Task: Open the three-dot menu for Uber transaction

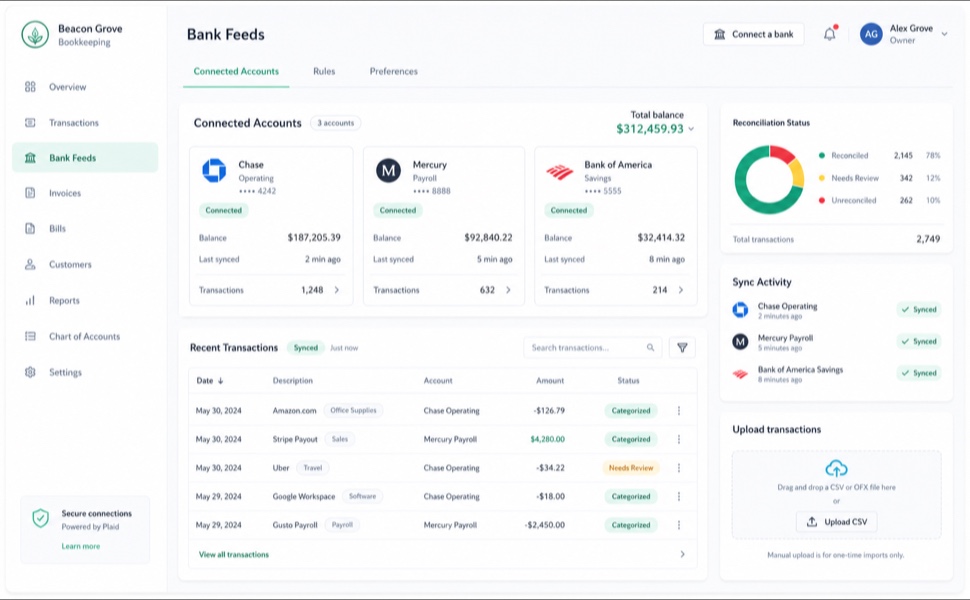Action: (x=679, y=468)
